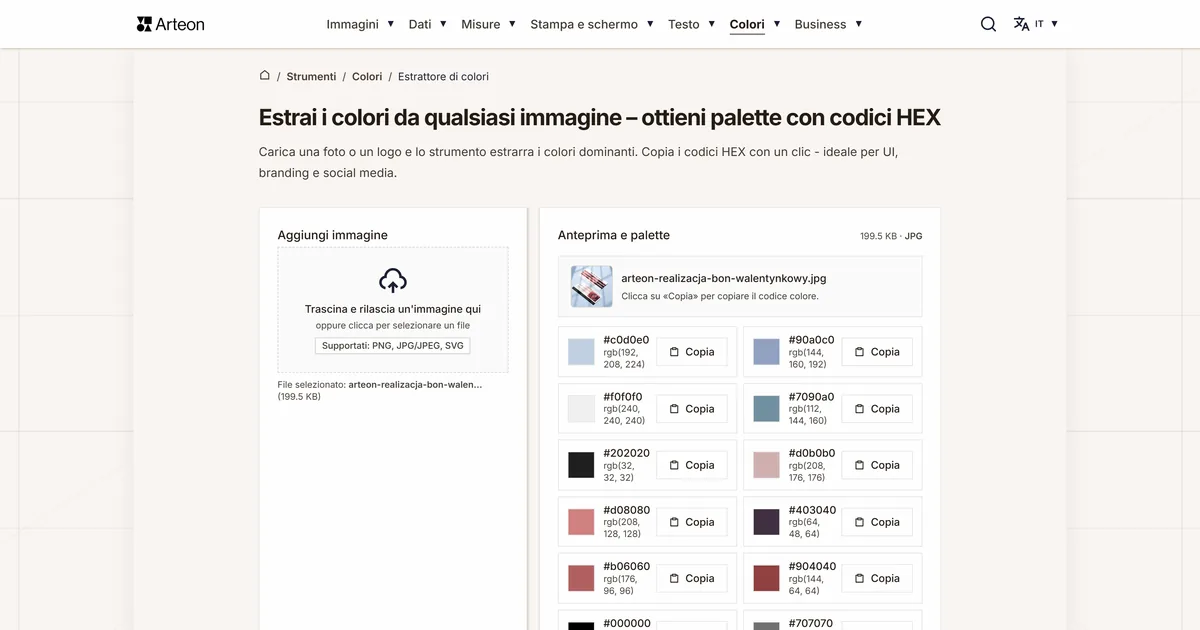Click the #707070 hex code text
1200x630 pixels.
tap(811, 623)
